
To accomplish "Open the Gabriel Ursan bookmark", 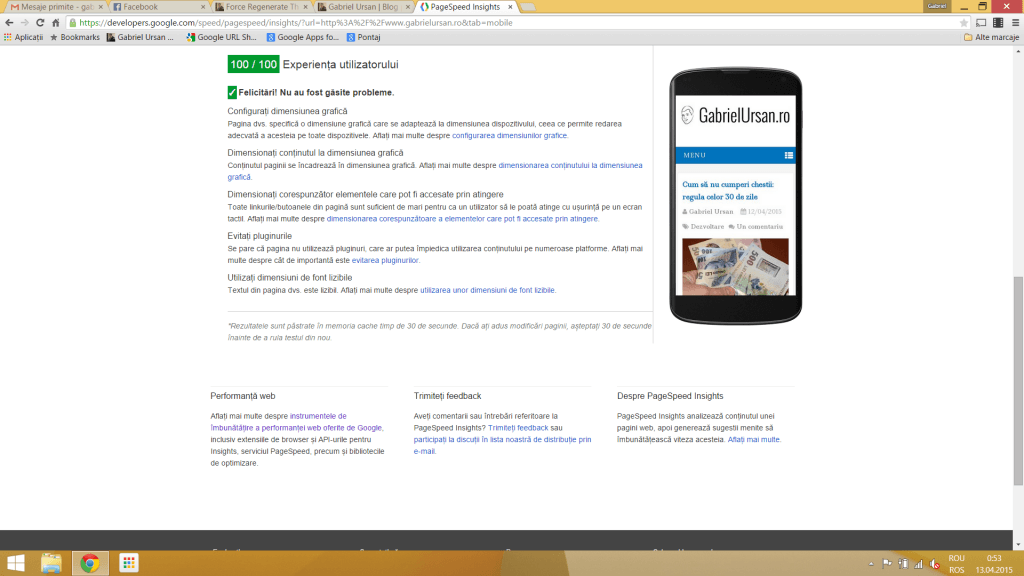I will (x=140, y=37).
